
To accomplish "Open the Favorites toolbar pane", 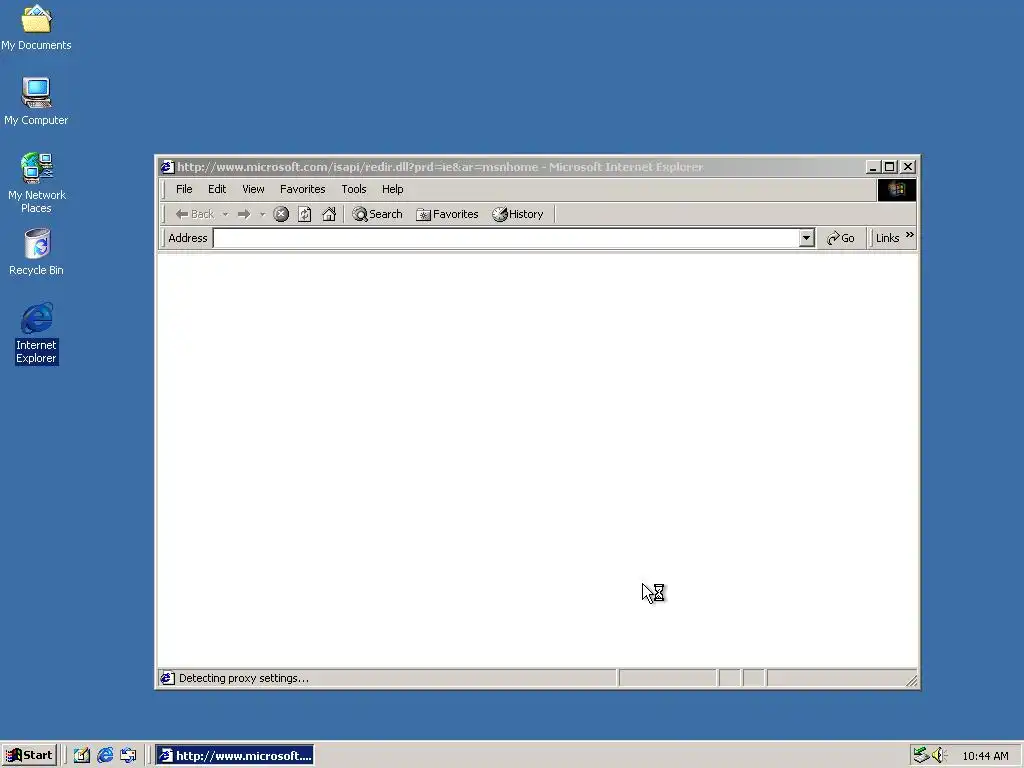I will [447, 214].
